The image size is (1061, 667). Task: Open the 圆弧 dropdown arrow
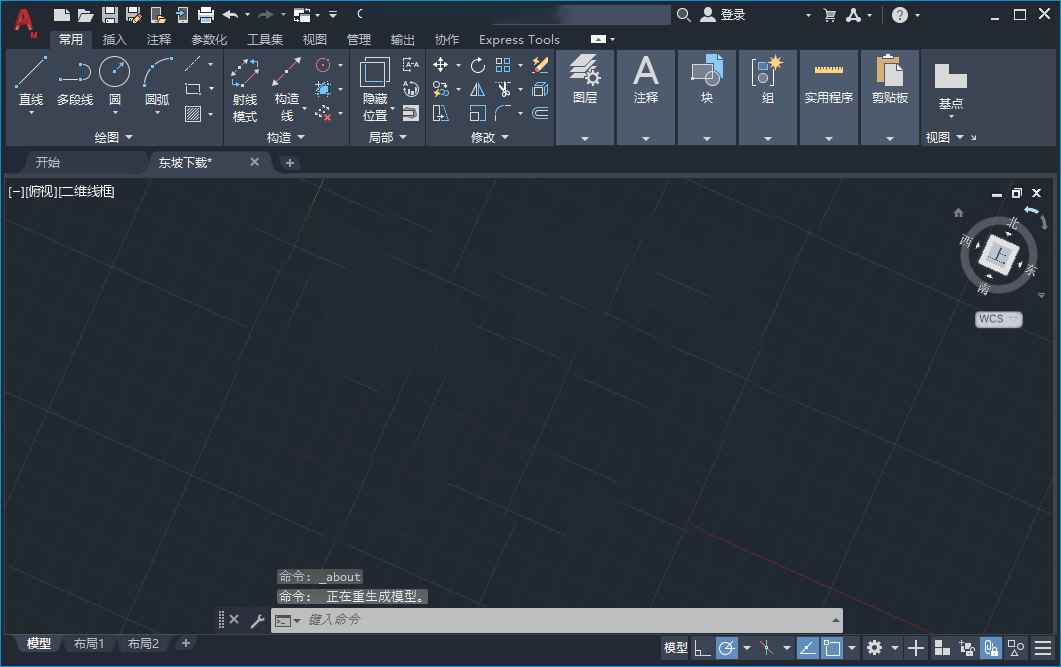coord(157,112)
